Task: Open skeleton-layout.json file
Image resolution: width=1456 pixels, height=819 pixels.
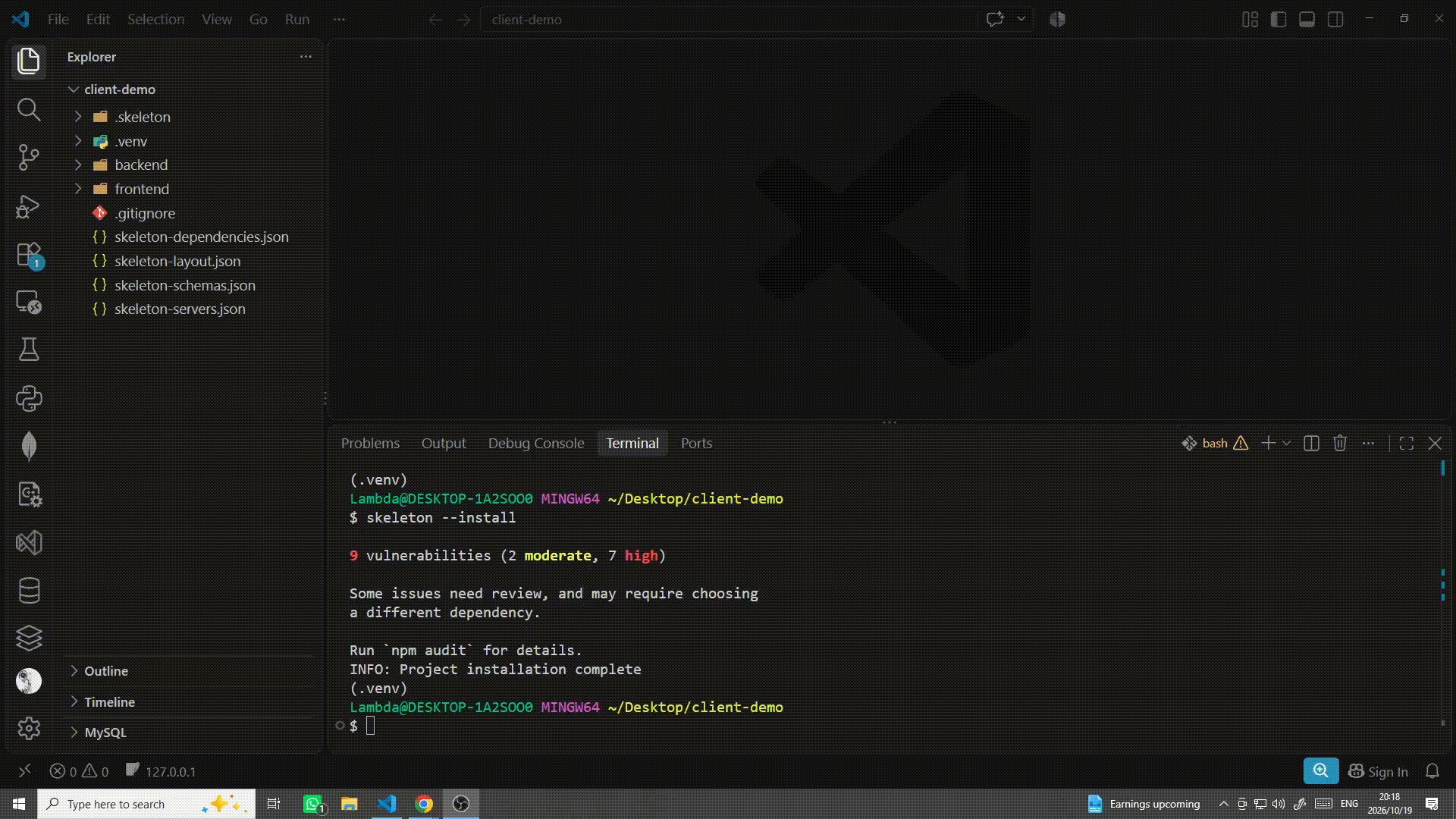Action: click(x=177, y=261)
